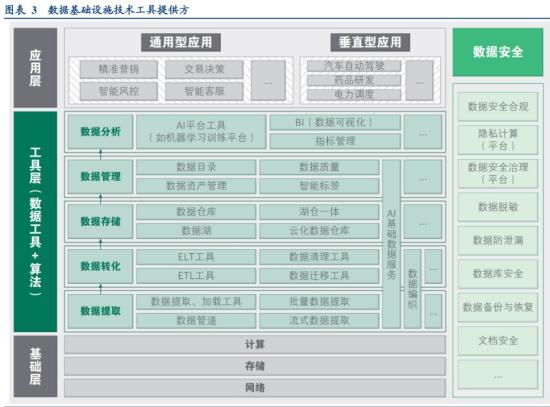550x407 pixels.
Task: Click the 垂直型应用 heading
Action: coord(370,42)
